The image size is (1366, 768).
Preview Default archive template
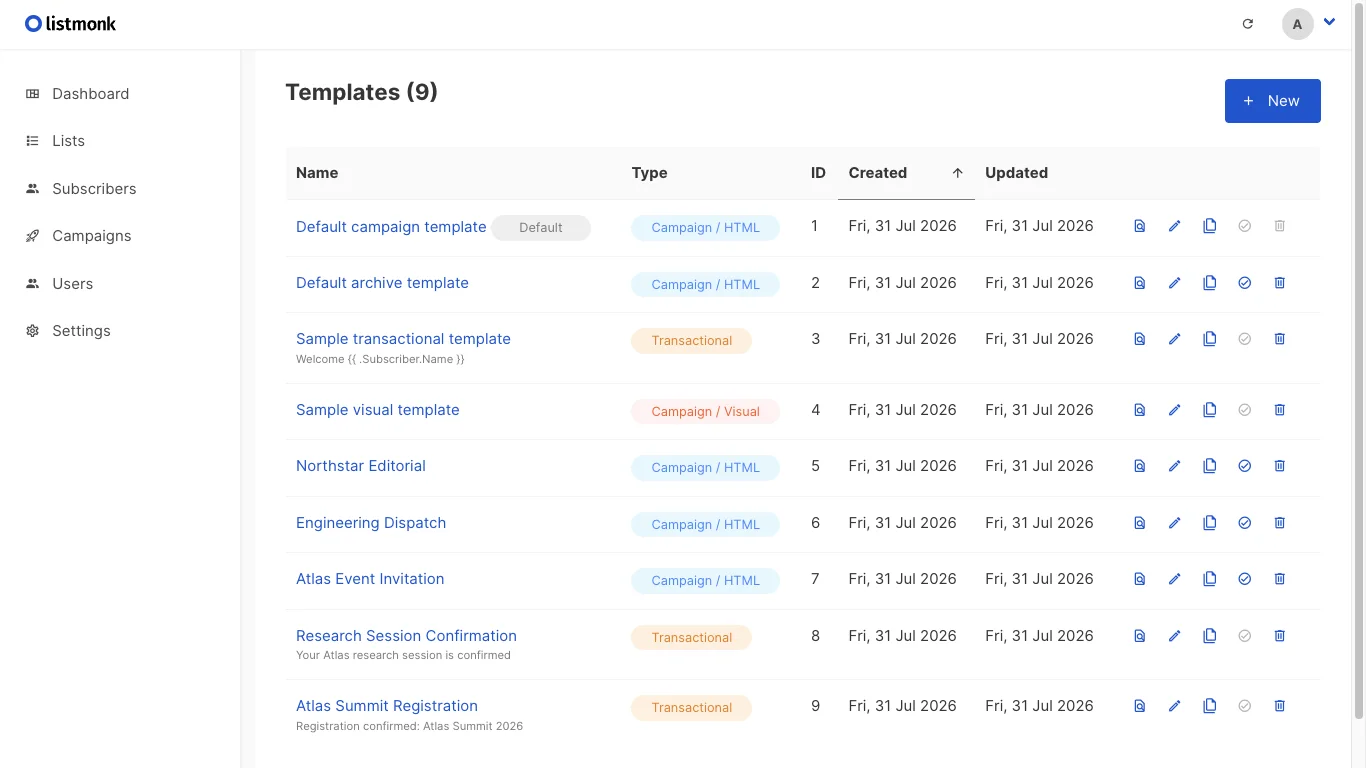(x=1140, y=283)
